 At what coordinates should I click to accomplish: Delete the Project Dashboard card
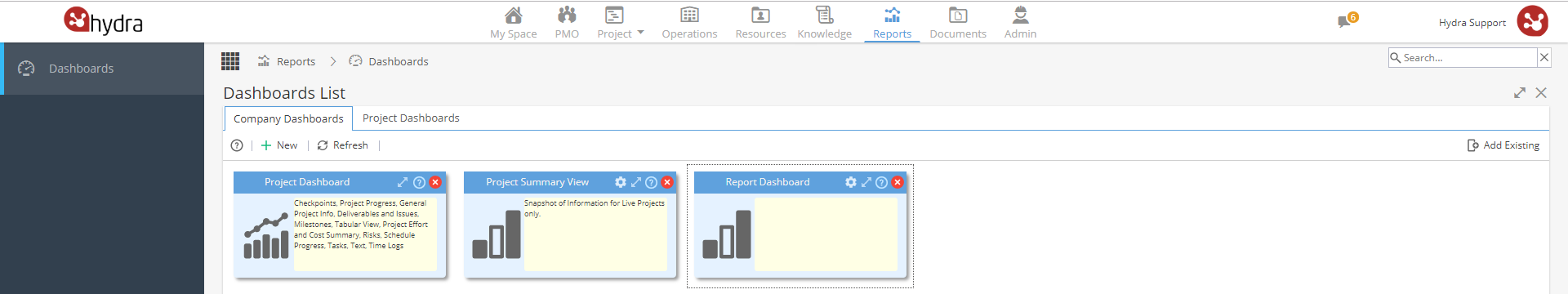coord(435,182)
